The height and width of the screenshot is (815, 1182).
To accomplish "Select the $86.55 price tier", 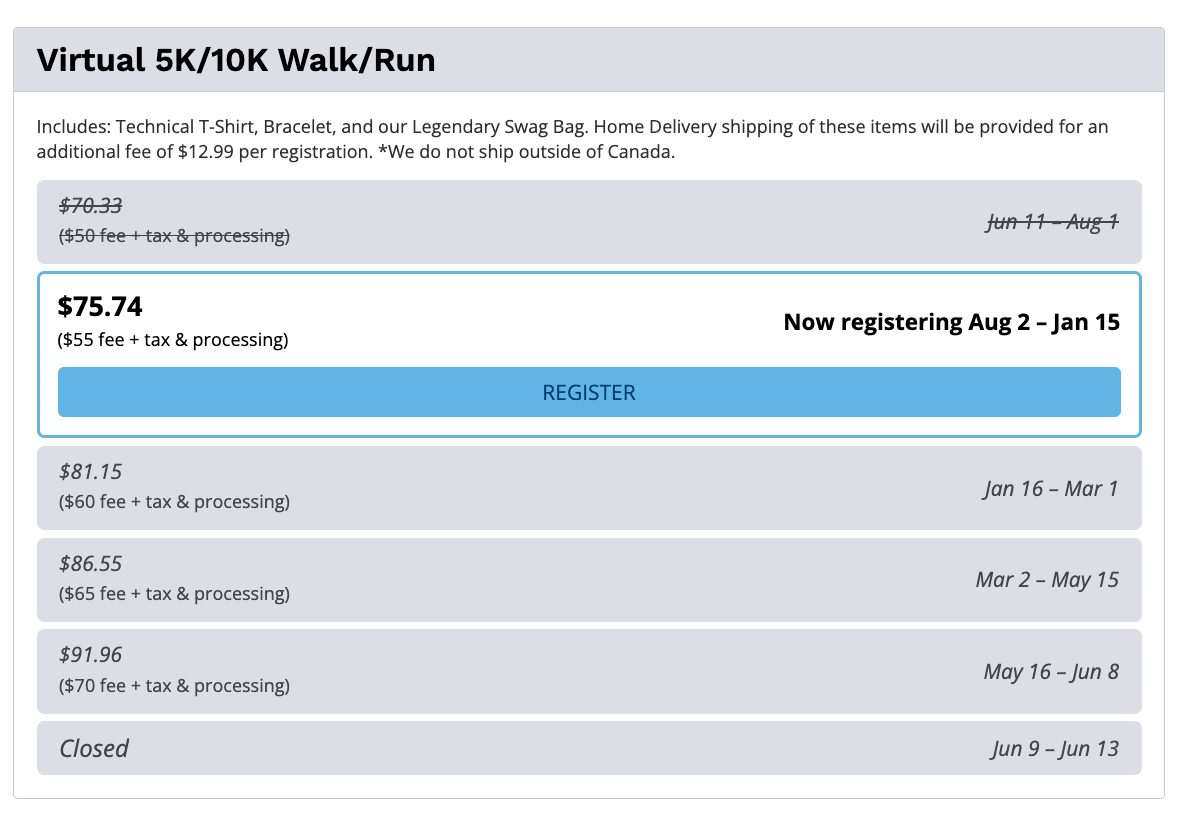I will (90, 563).
